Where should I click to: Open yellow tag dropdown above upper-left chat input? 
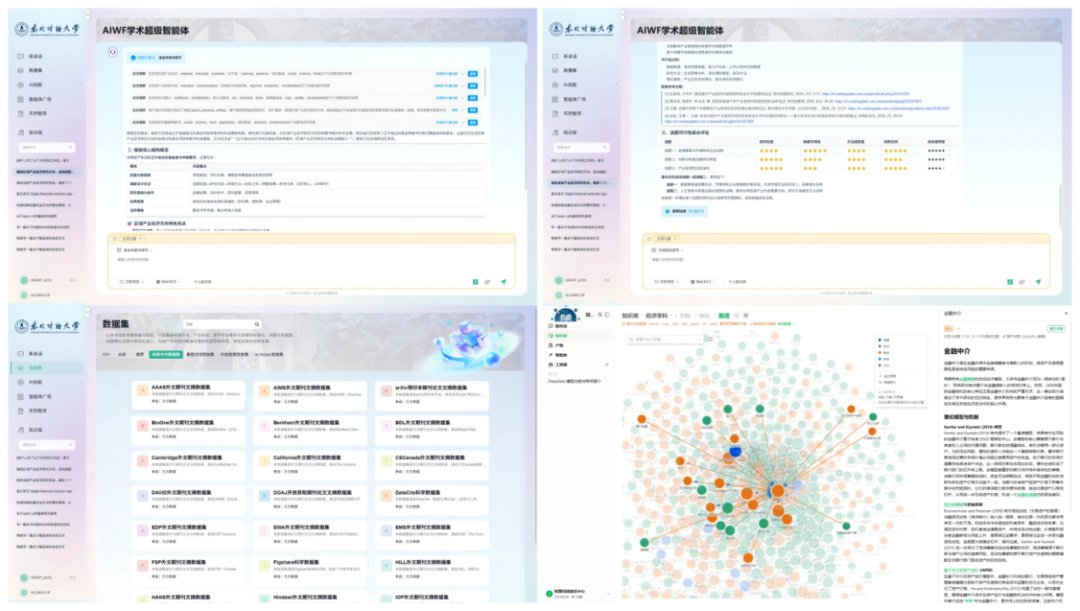[x=132, y=239]
